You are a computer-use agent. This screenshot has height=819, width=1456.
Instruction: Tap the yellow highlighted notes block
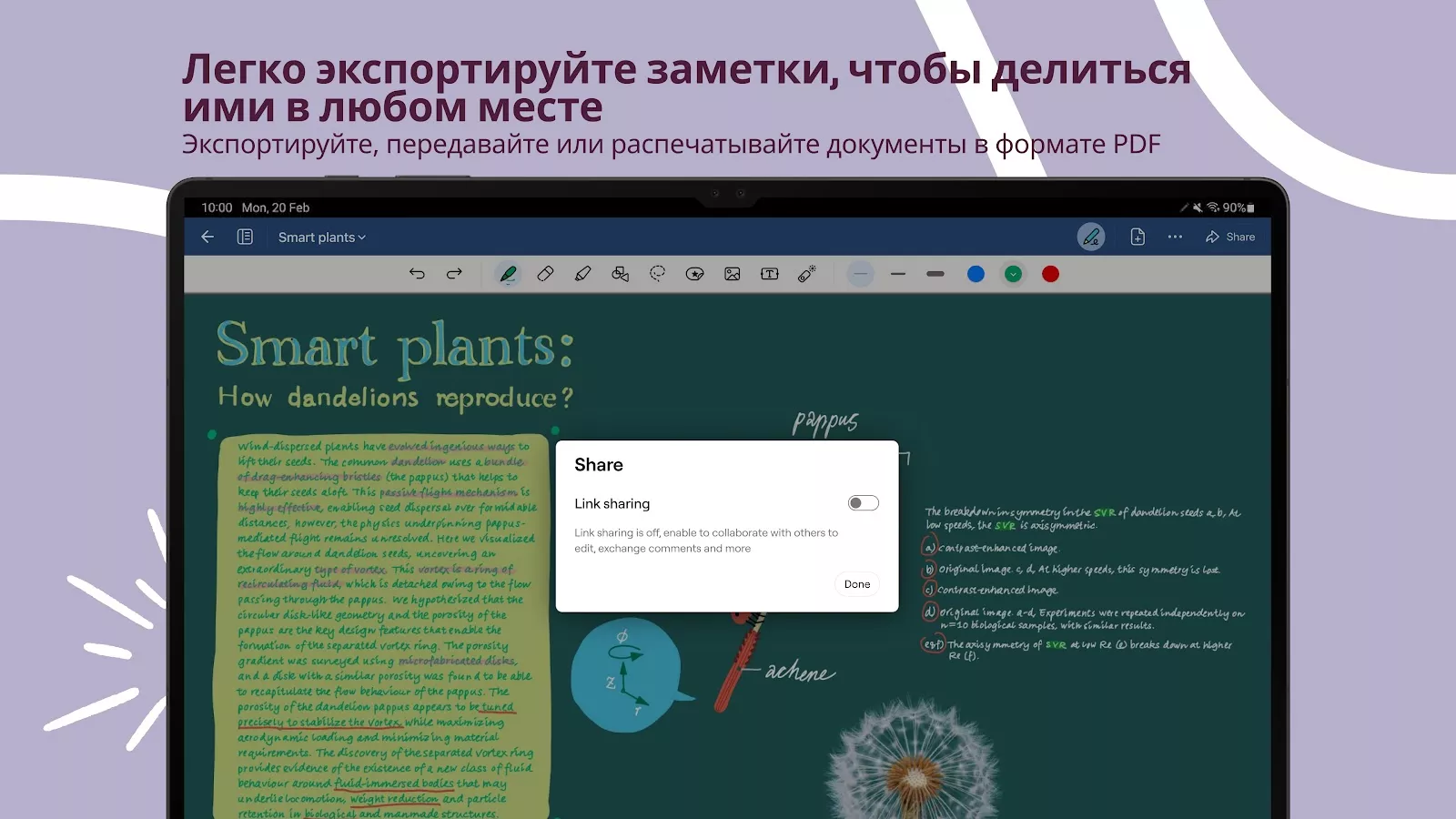(x=384, y=626)
